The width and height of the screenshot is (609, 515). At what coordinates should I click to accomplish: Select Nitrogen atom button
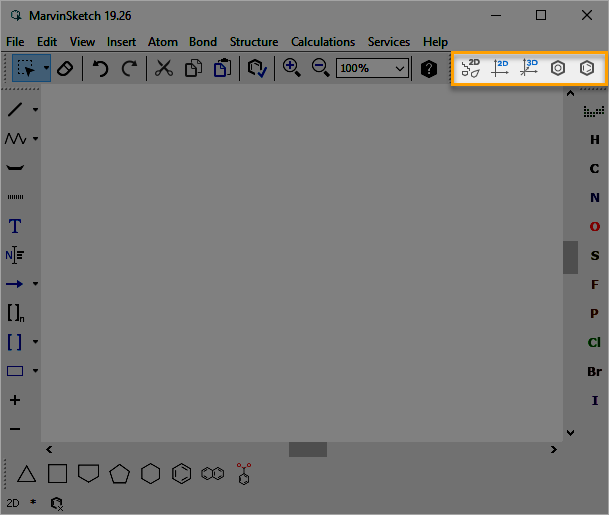[x=595, y=198]
